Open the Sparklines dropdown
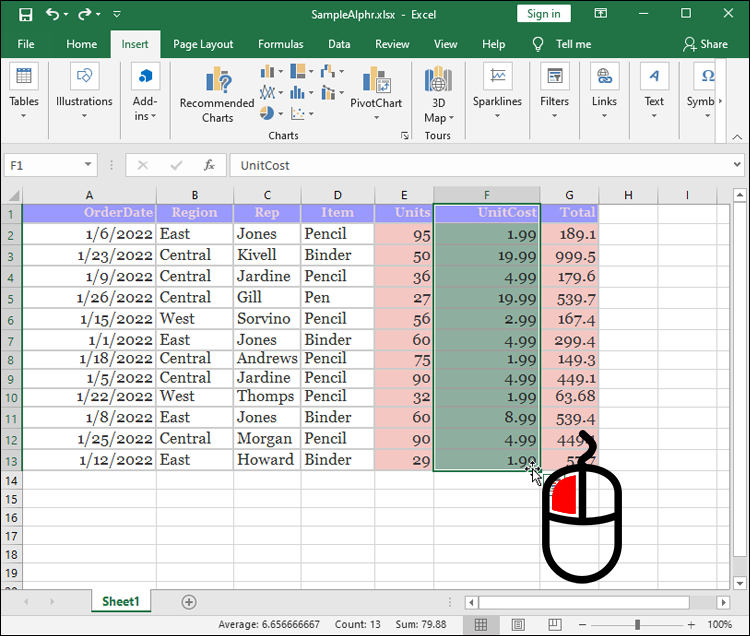This screenshot has width=750, height=636. (497, 92)
